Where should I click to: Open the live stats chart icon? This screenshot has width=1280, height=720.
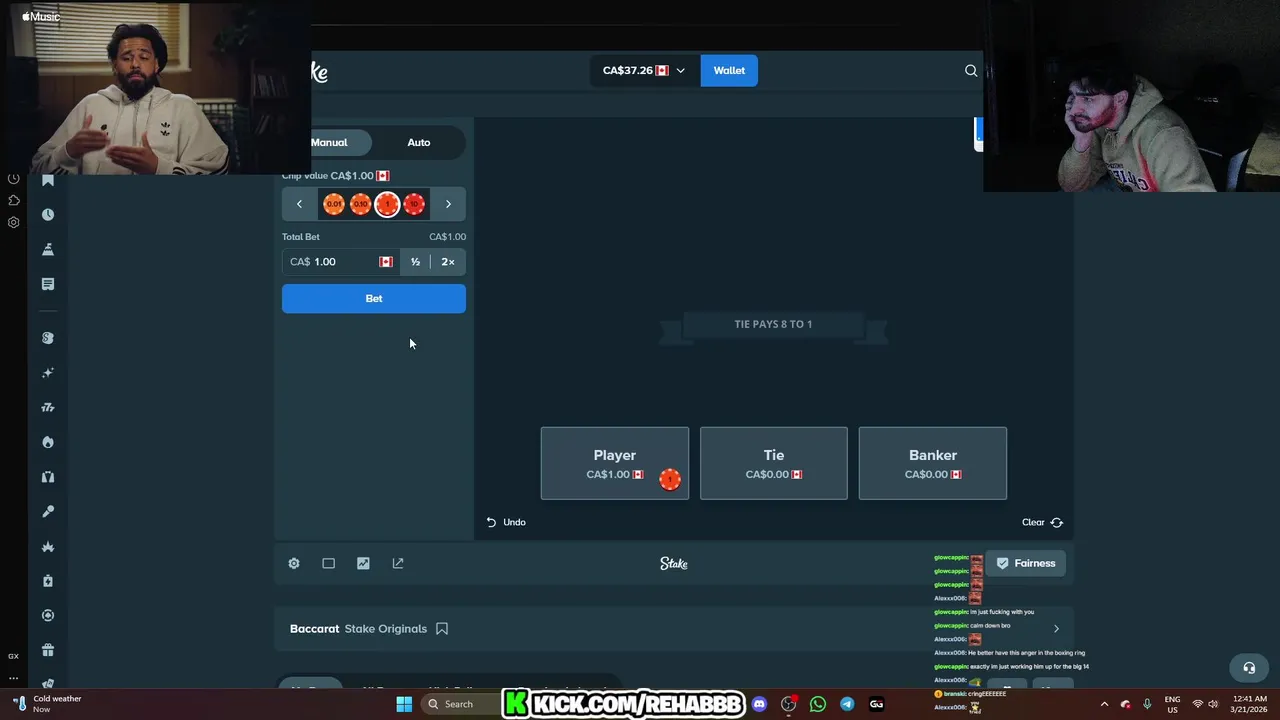click(x=363, y=563)
